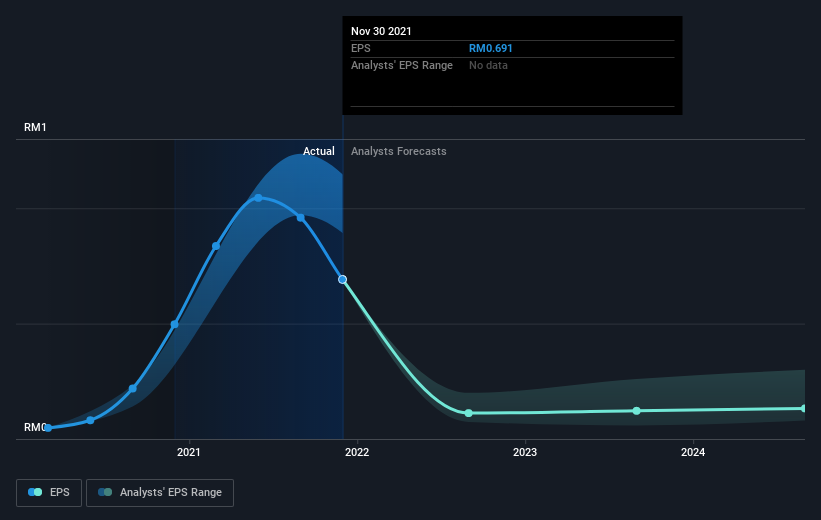Click the RM0.691 EPS value in tooltip
Screen dimensions: 821x520
point(491,48)
